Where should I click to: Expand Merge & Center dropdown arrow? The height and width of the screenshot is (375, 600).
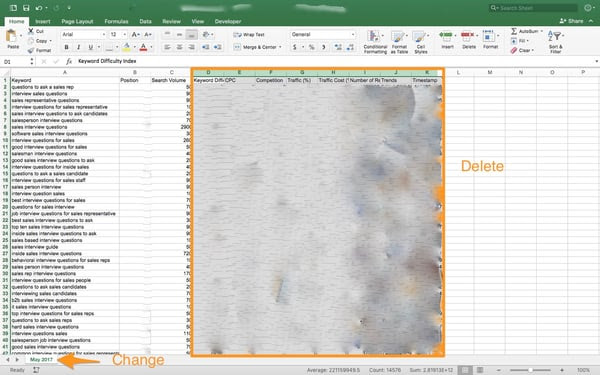(280, 47)
